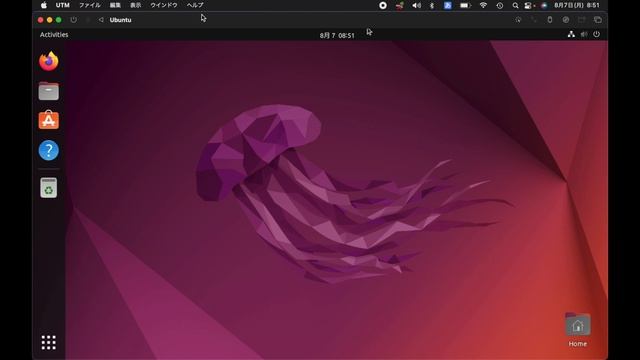The width and height of the screenshot is (640, 360).
Task: Open the UTM menu in menu bar
Action: pyautogui.click(x=62, y=5)
